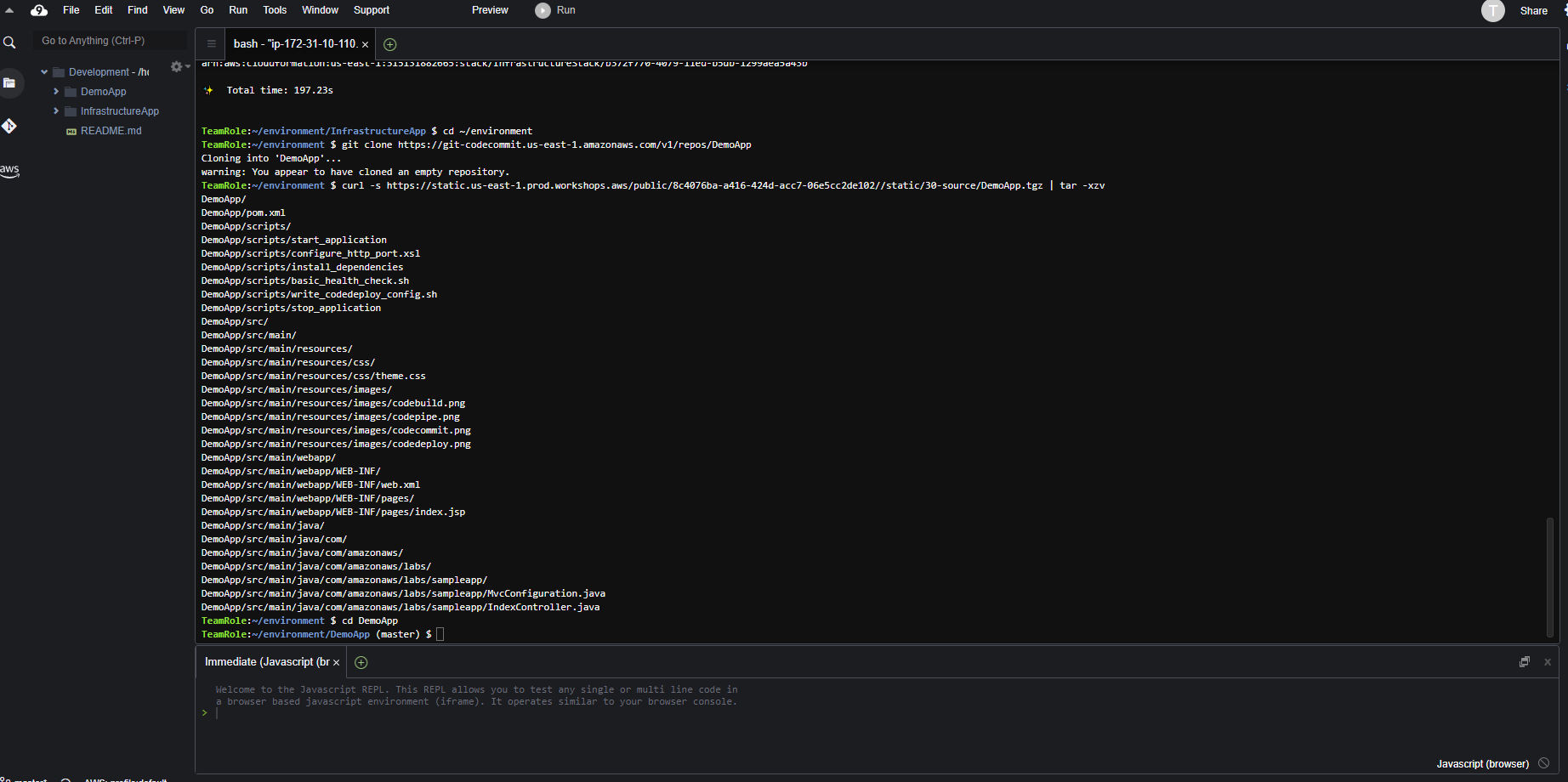Image resolution: width=1568 pixels, height=782 pixels.
Task: Add new tab next to Immediate tab
Action: click(x=361, y=662)
